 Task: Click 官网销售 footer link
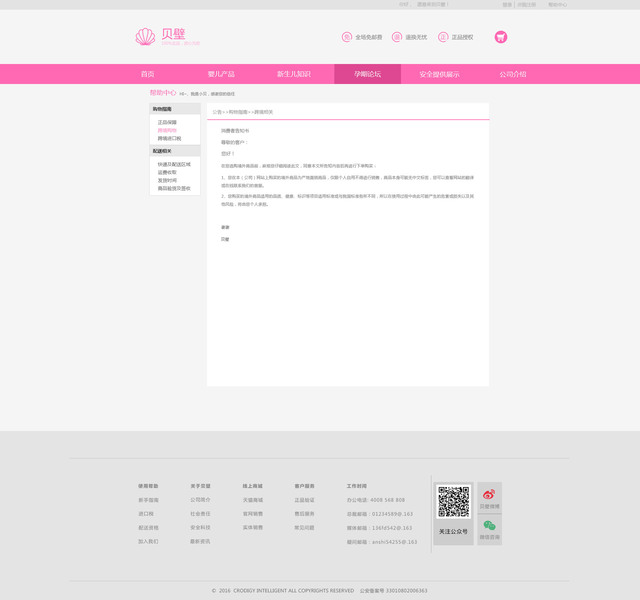tap(253, 514)
